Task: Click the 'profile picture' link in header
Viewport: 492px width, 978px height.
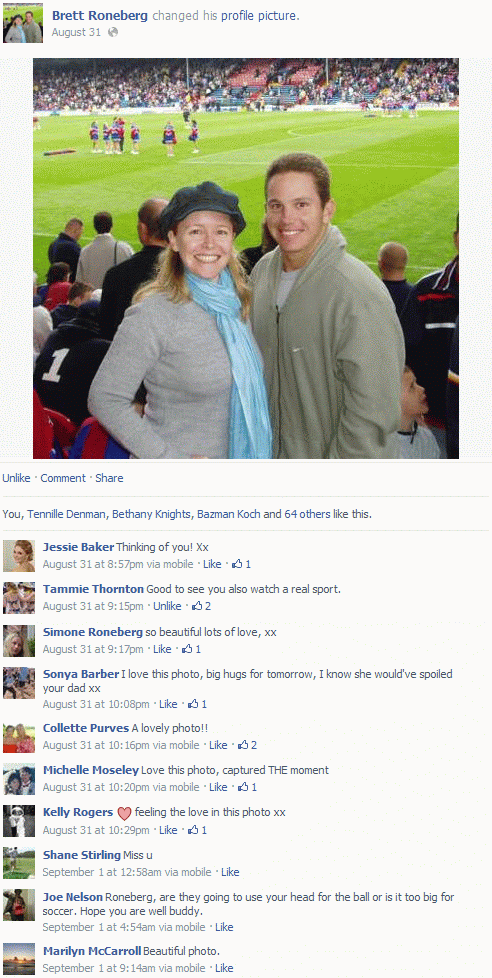Action: pyautogui.click(x=259, y=16)
